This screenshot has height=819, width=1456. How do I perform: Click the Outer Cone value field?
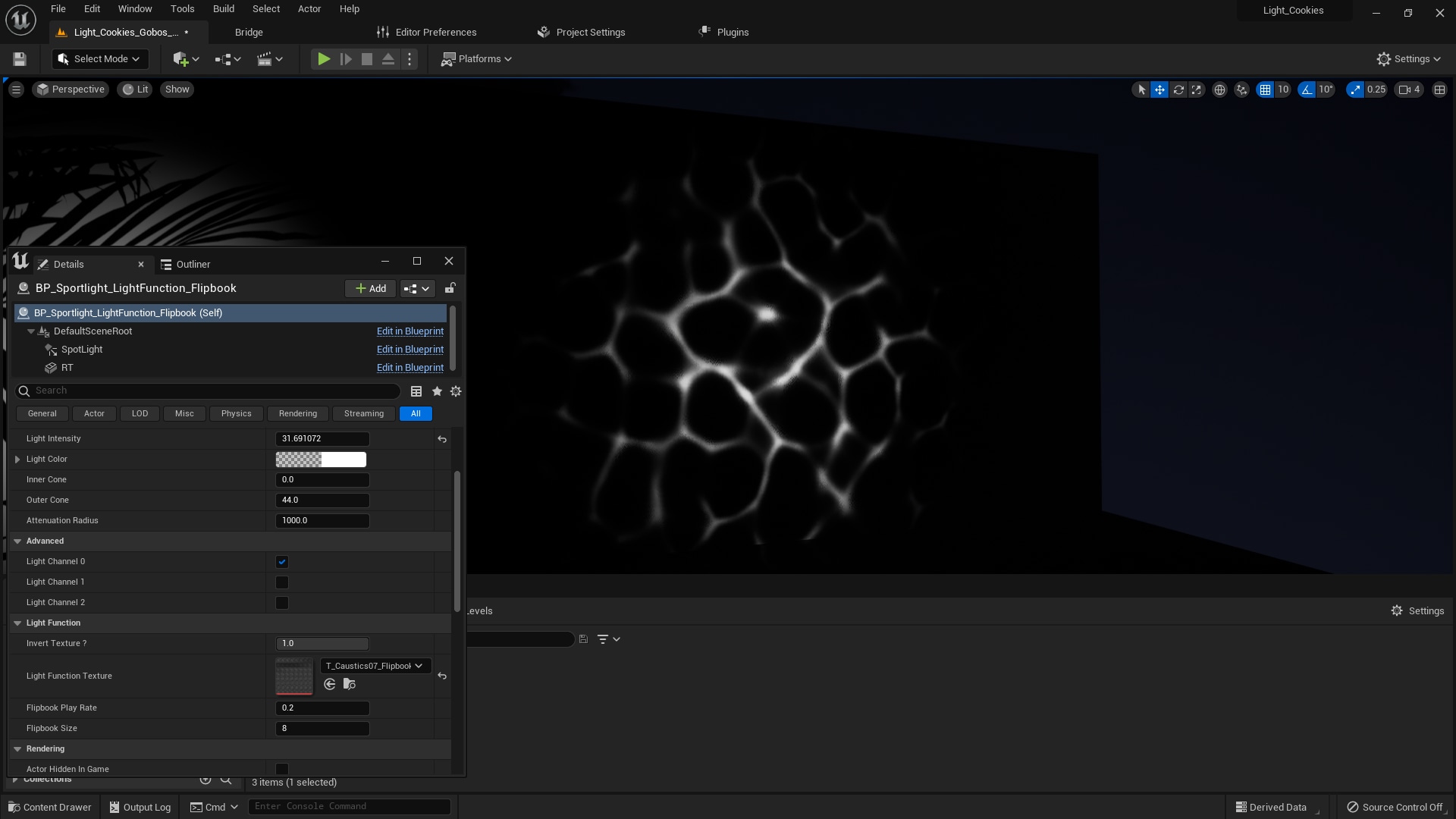322,500
